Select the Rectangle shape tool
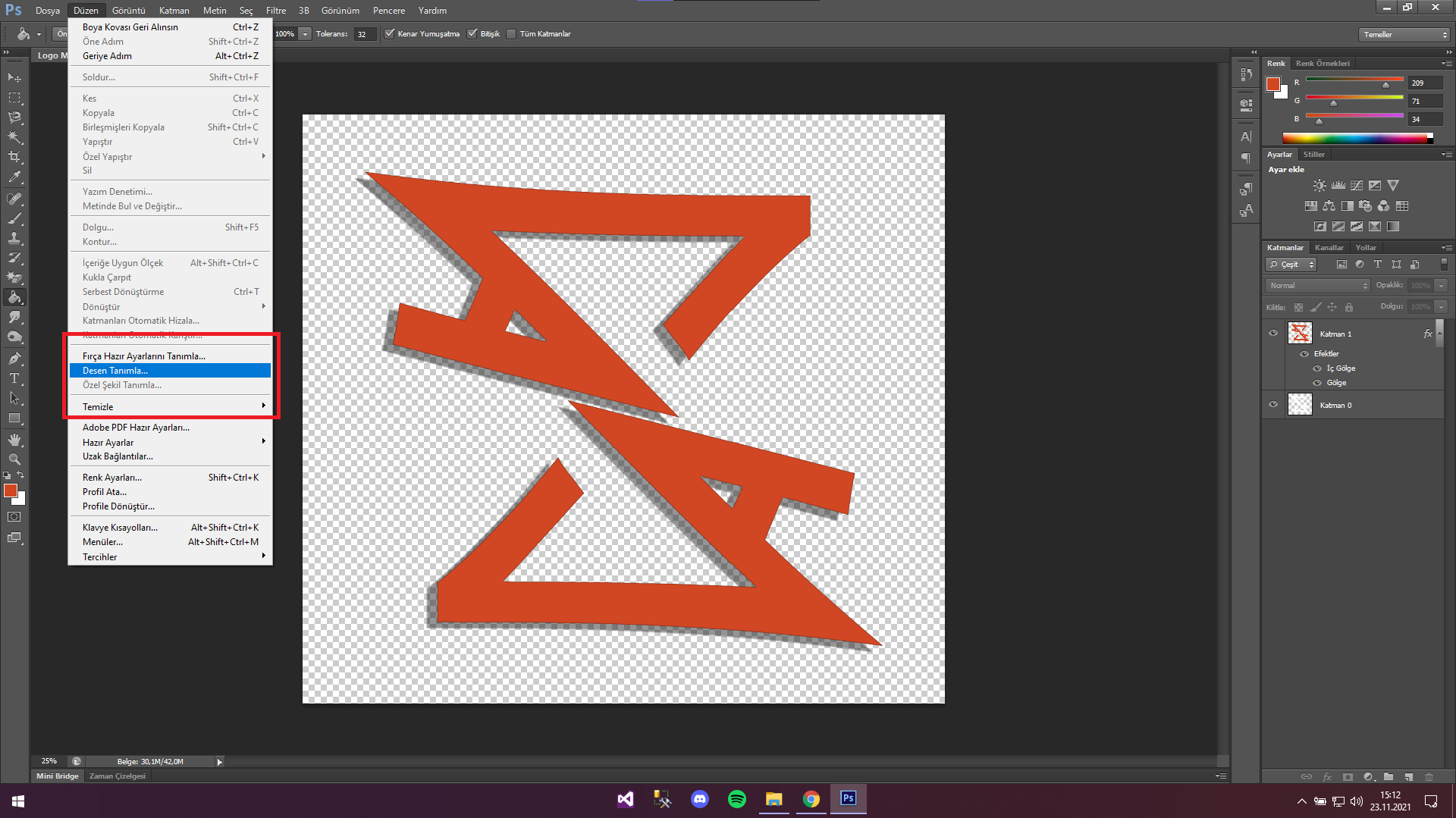The image size is (1456, 818). coord(14,418)
